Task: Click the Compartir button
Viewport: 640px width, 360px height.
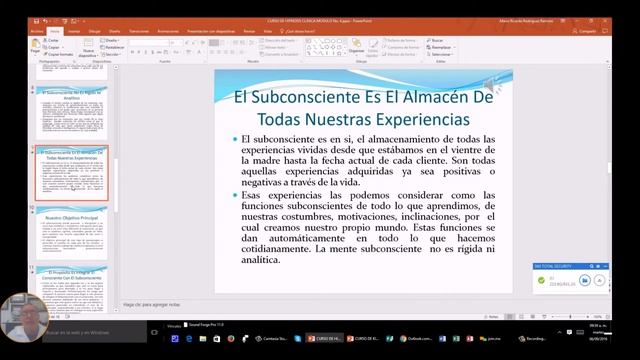Action: (584, 31)
